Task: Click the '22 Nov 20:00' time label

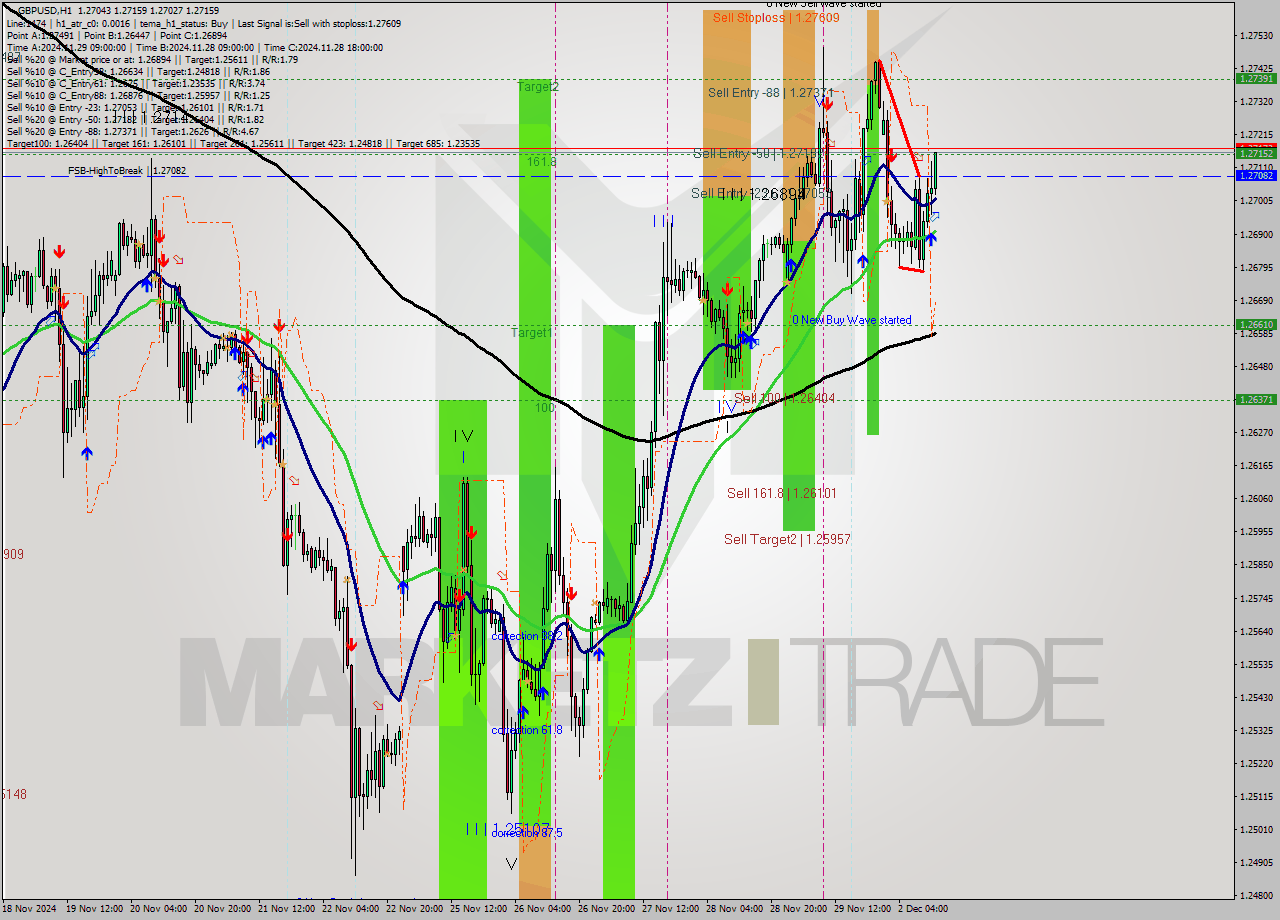Action: pyautogui.click(x=416, y=909)
